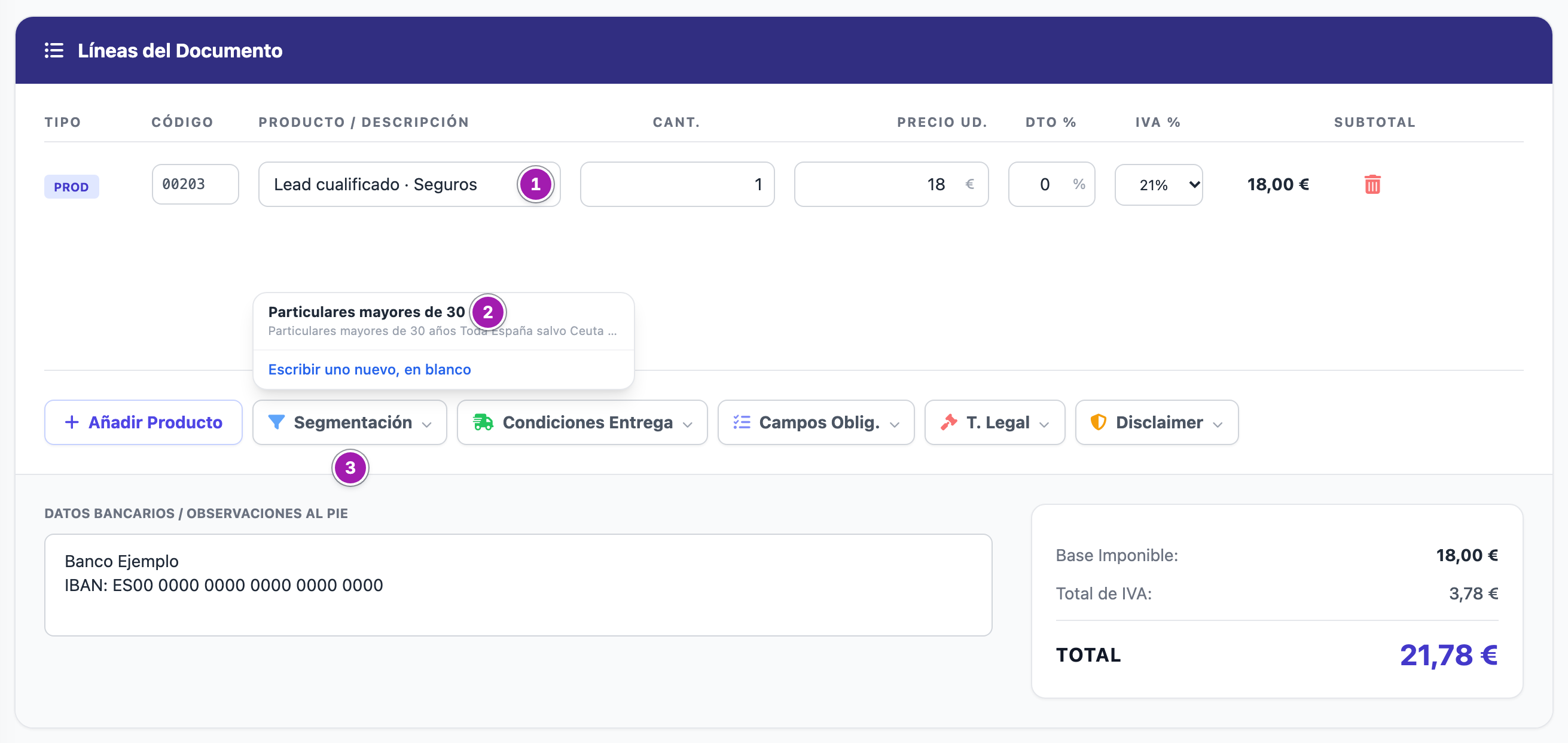
Task: Click the list icon beside Líneas del Documento
Action: click(x=54, y=50)
